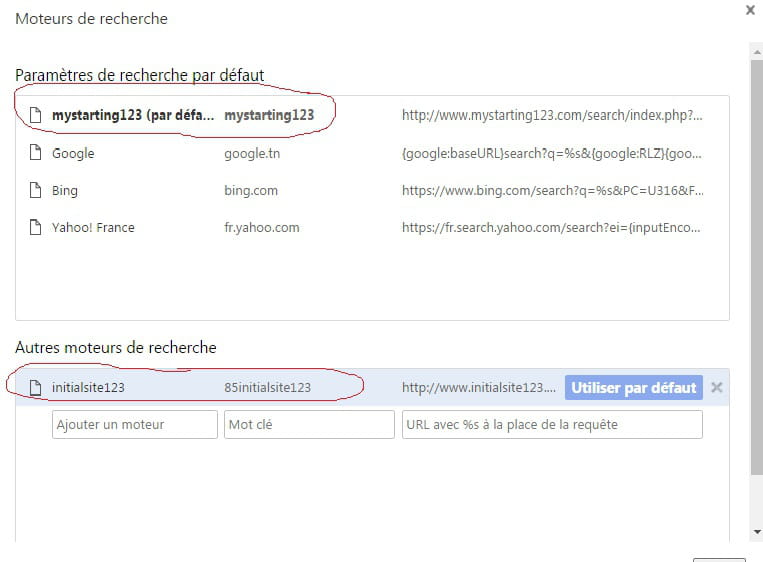Click the scrollbar up arrow
Image resolution: width=763 pixels, height=562 pixels.
click(x=757, y=51)
